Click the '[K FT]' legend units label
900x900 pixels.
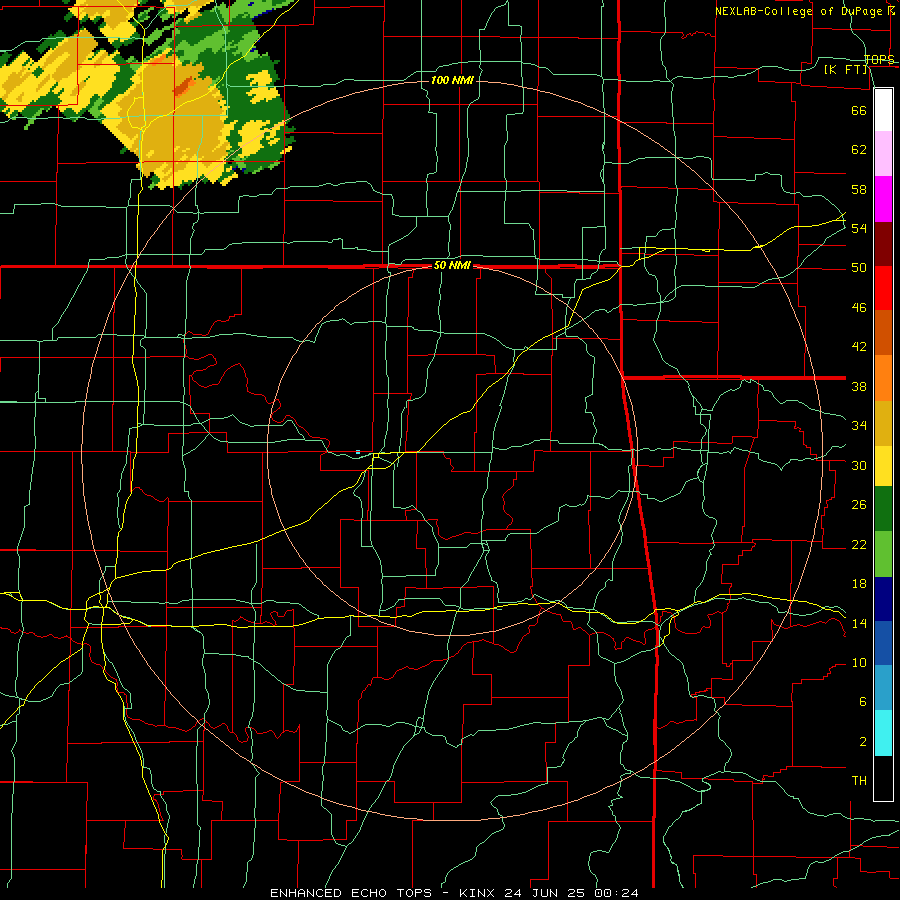[847, 70]
